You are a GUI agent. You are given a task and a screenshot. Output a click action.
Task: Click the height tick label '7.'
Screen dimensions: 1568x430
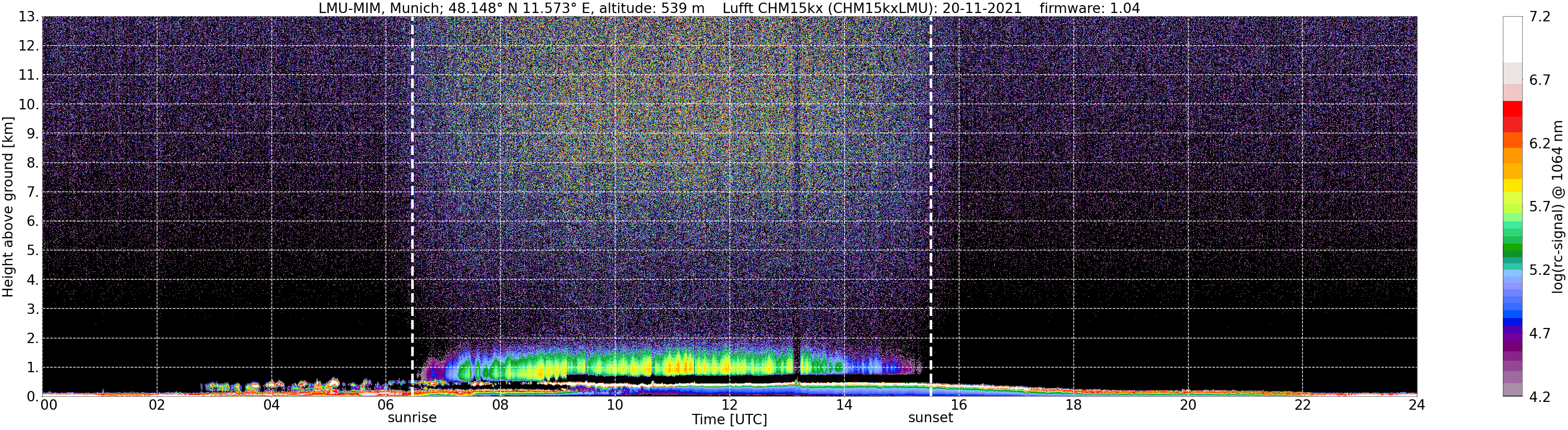[33, 192]
